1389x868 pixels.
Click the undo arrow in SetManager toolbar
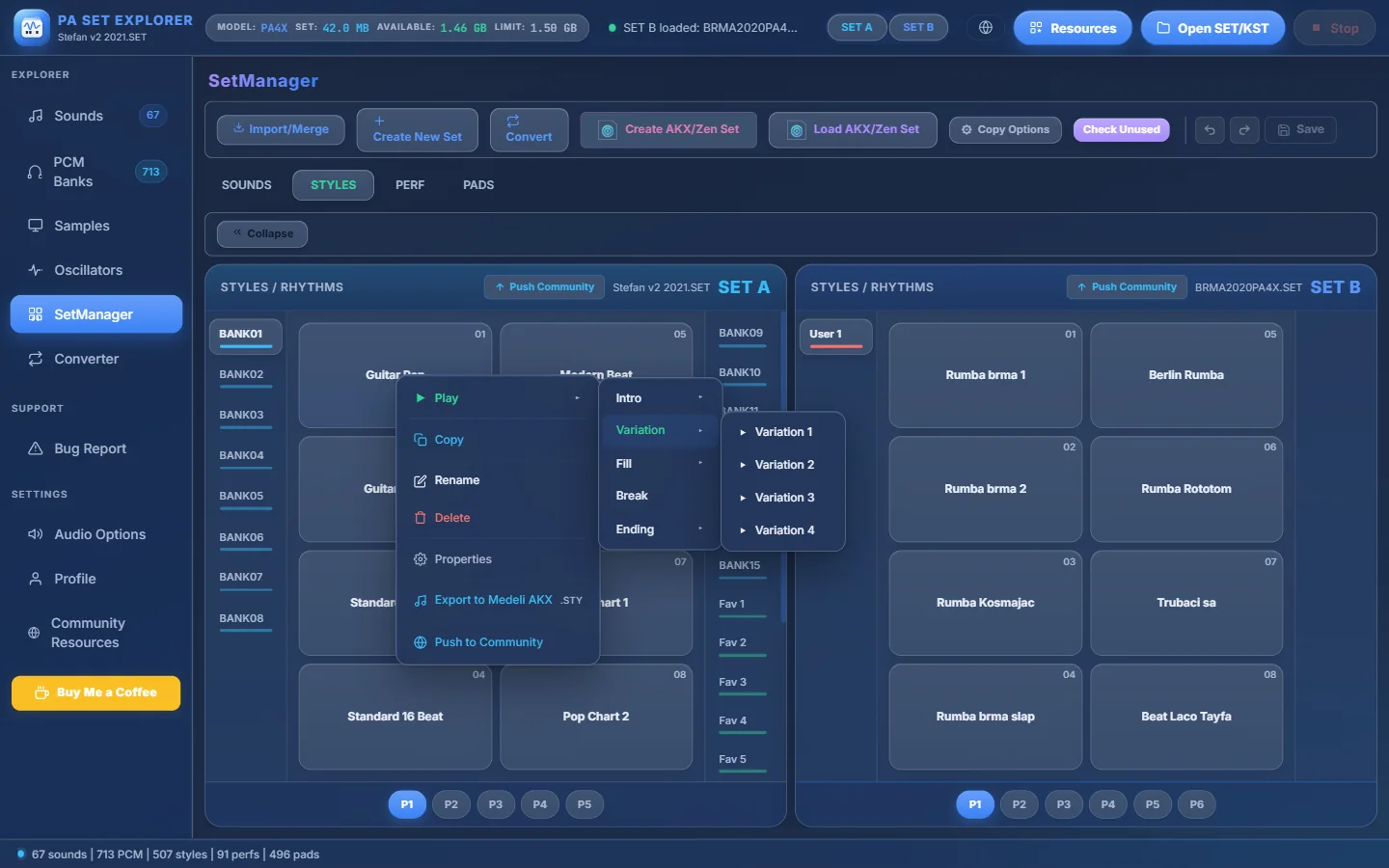click(1210, 130)
